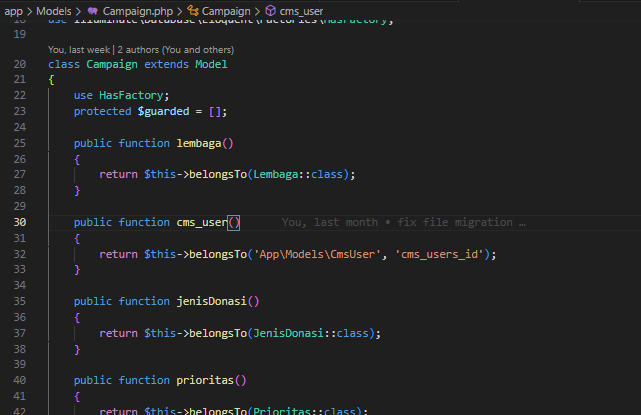
Task: Click the 'Campaign' class name on line 20
Action: pyautogui.click(x=112, y=64)
